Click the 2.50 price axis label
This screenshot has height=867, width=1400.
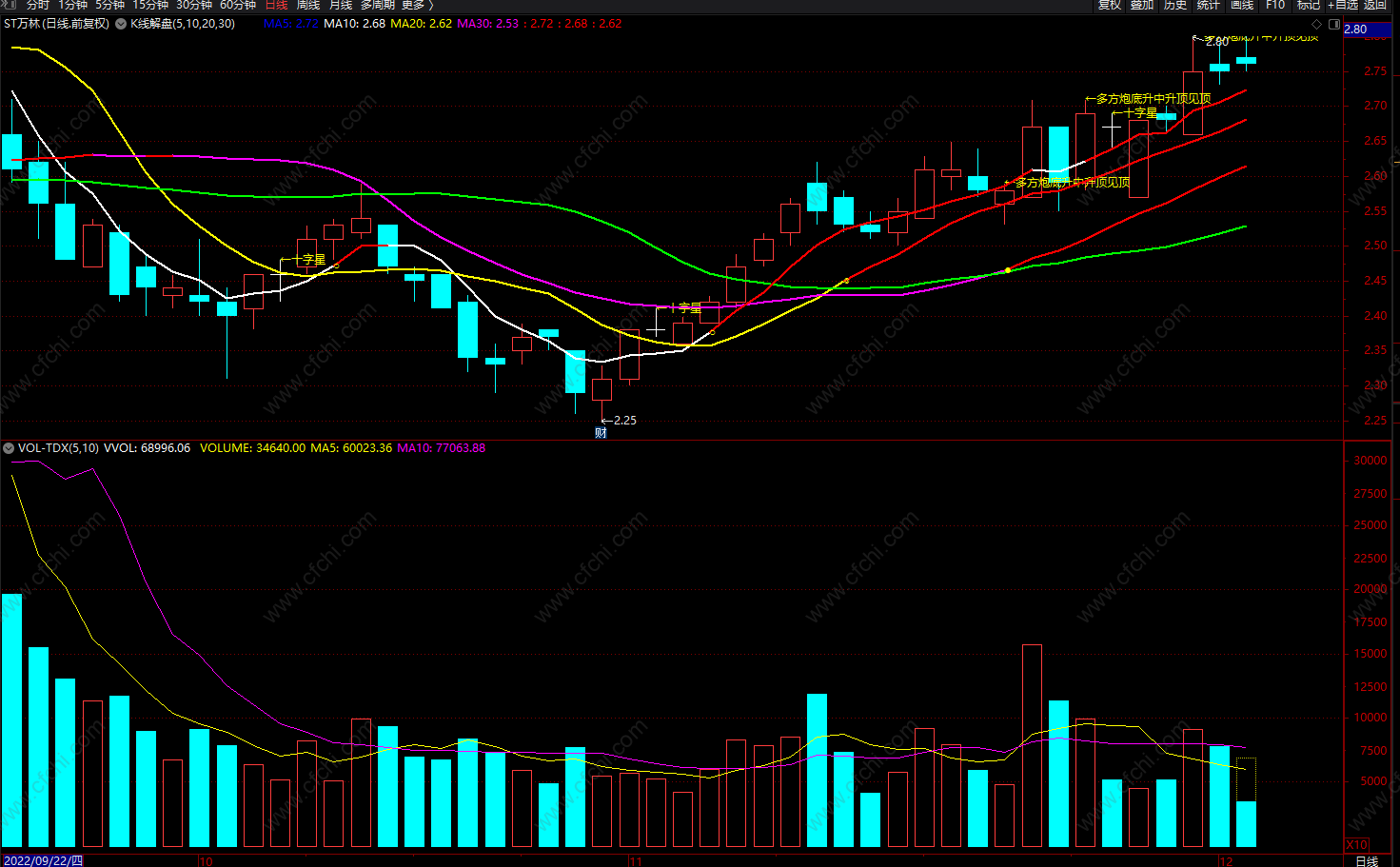[x=1375, y=246]
